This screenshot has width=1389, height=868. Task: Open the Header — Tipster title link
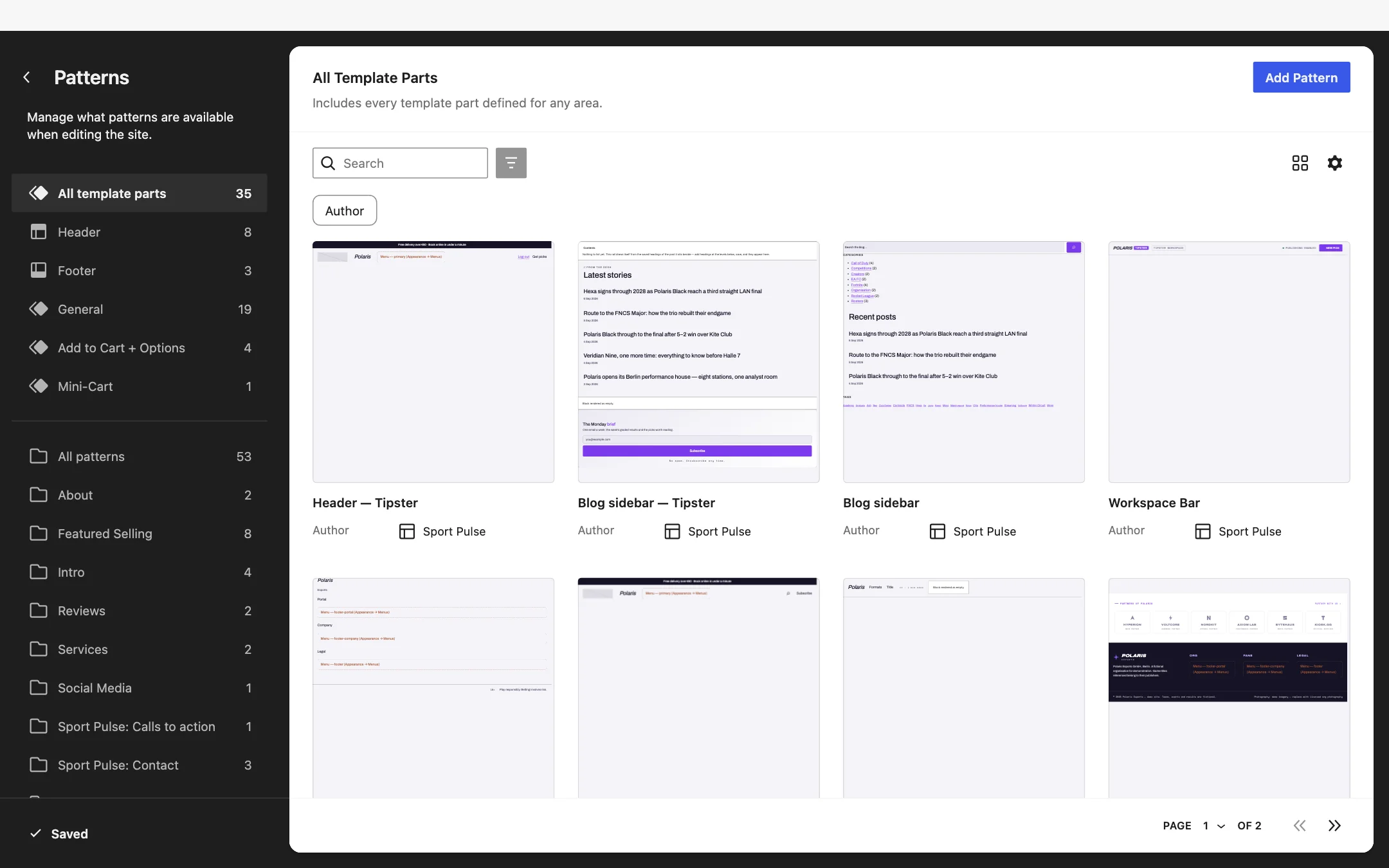(365, 503)
